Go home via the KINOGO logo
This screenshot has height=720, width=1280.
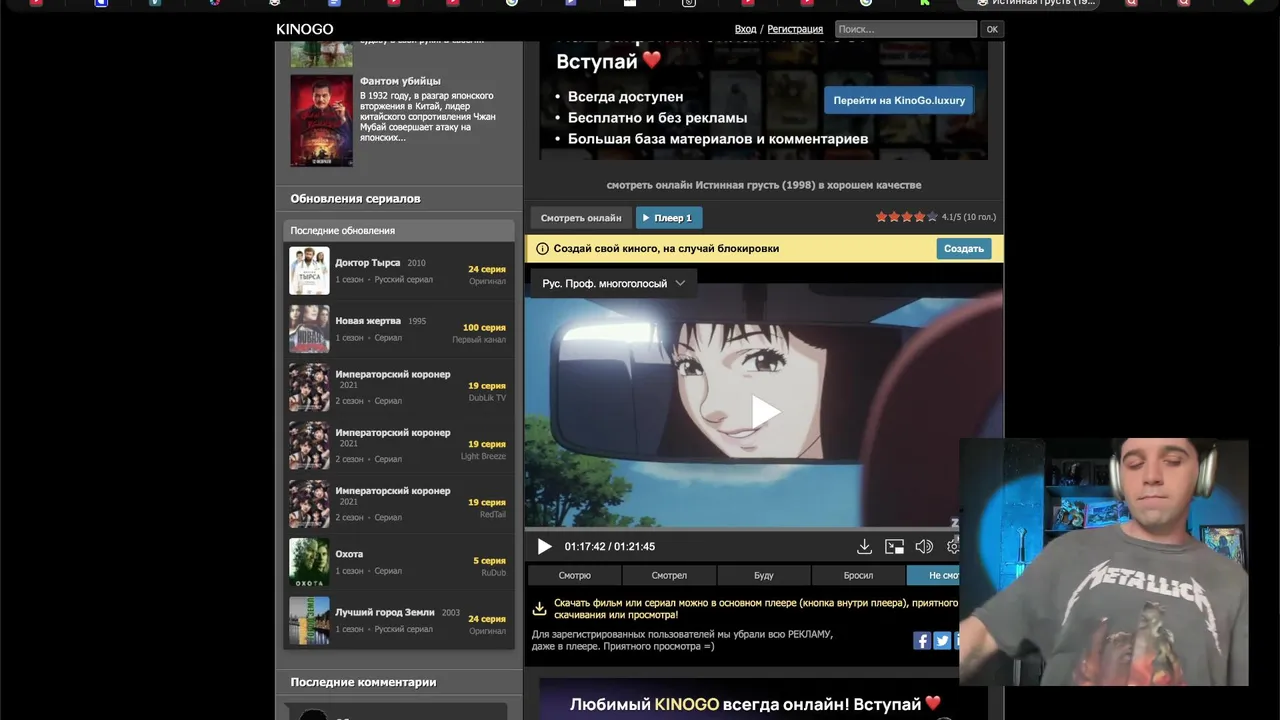(x=305, y=29)
